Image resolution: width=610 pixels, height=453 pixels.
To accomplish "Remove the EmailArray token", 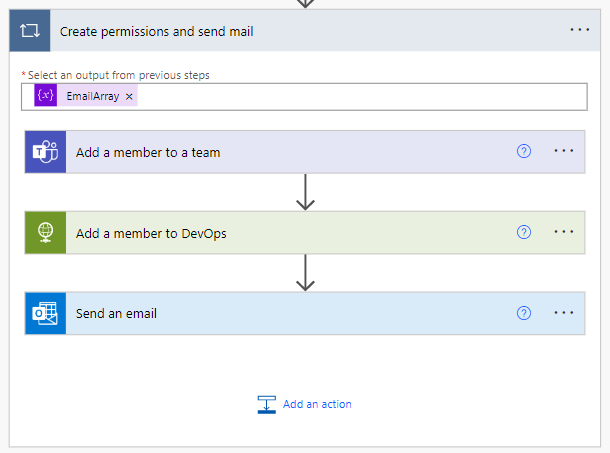I will pos(129,96).
